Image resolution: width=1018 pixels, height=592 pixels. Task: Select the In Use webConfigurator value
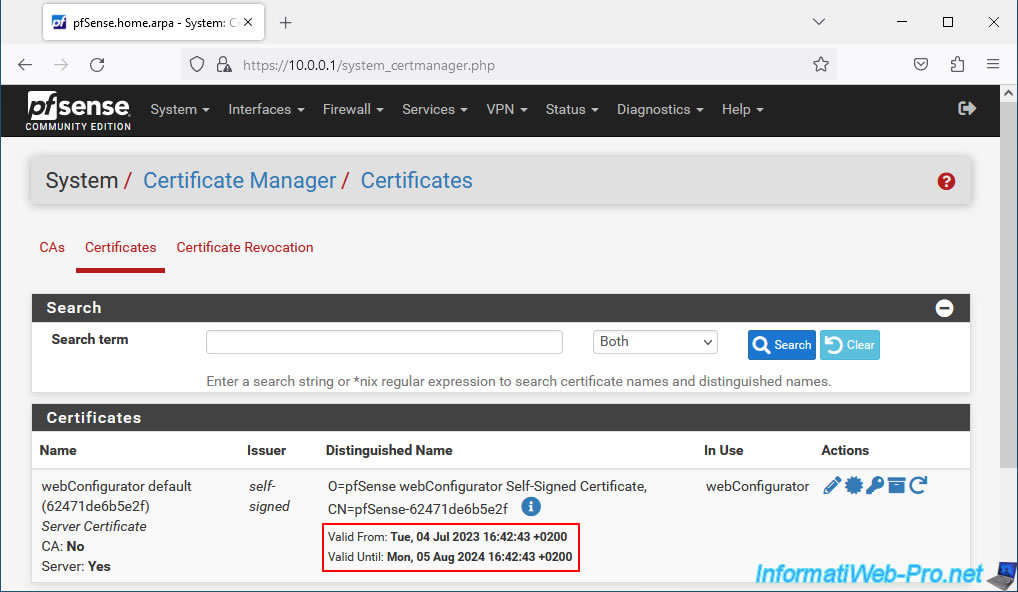[757, 486]
